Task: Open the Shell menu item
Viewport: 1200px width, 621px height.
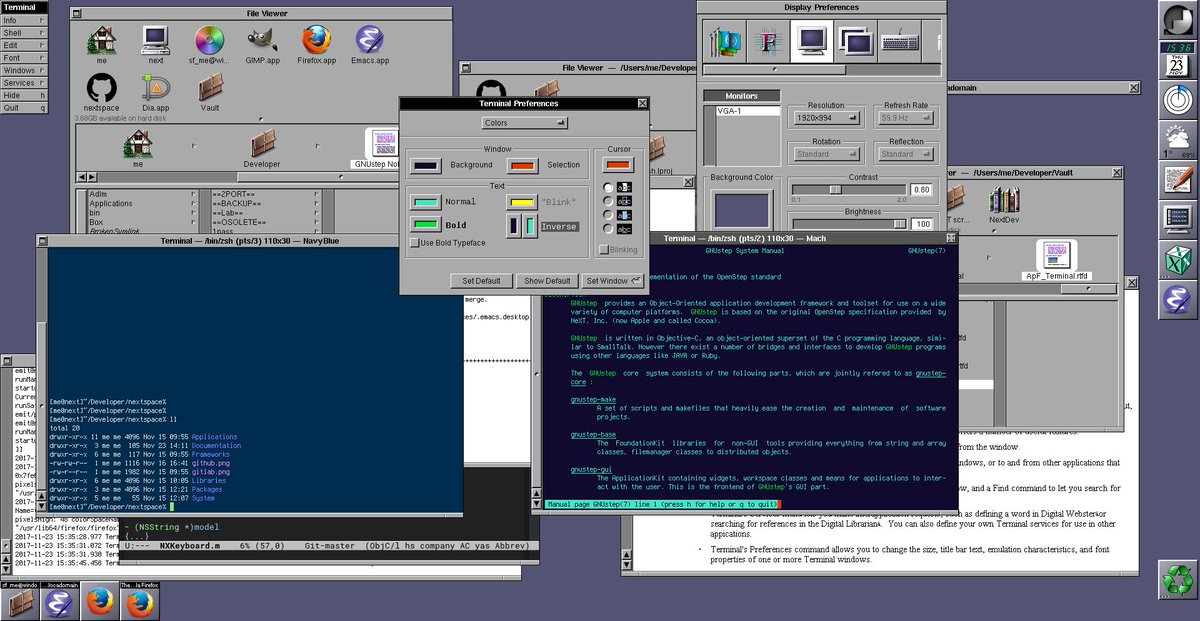Action: click(25, 33)
